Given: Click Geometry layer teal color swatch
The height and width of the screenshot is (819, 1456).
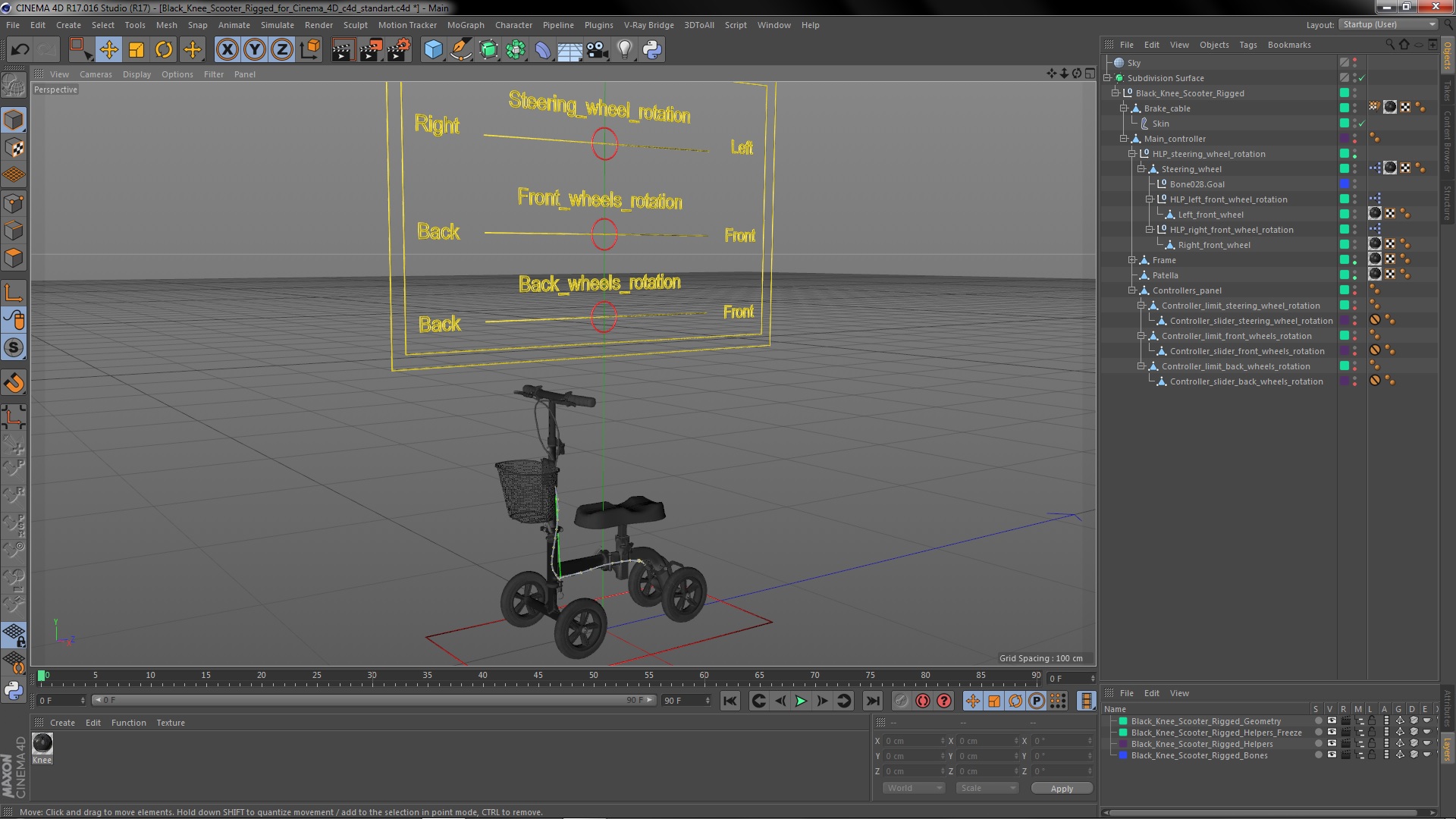Looking at the screenshot, I should [1123, 722].
